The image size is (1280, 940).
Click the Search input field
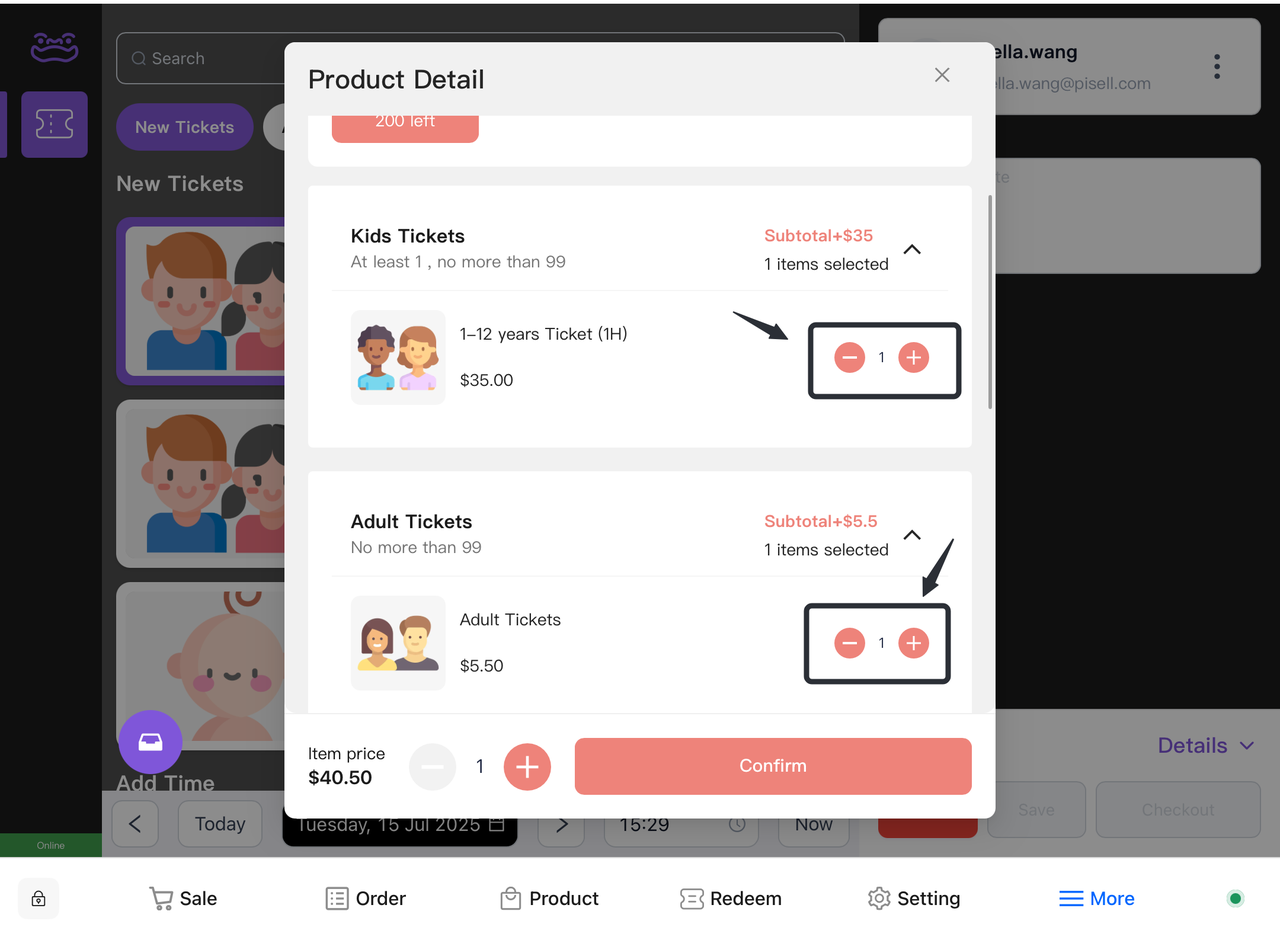(x=200, y=59)
